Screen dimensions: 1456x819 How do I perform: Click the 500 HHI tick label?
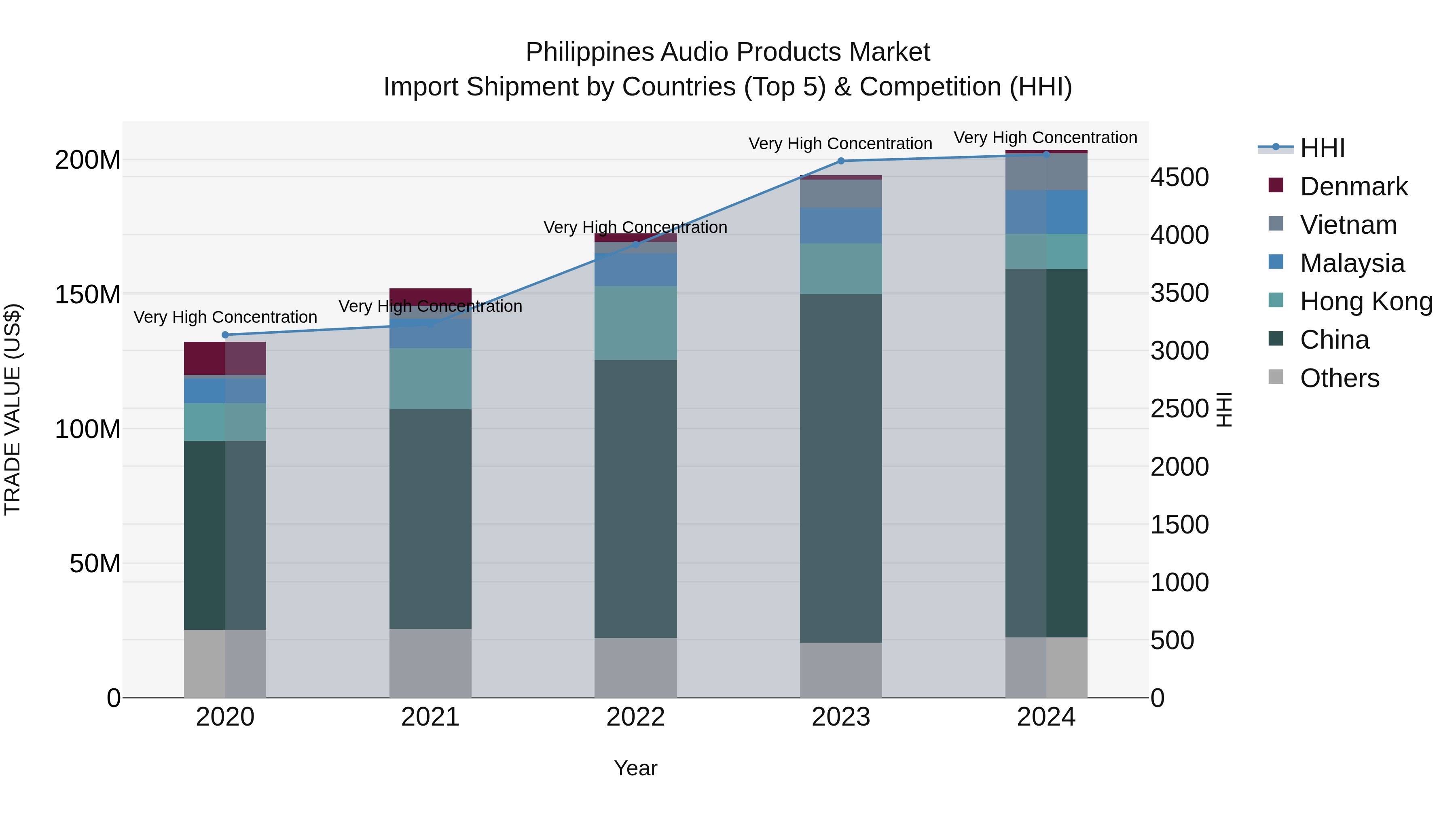pyautogui.click(x=1172, y=640)
